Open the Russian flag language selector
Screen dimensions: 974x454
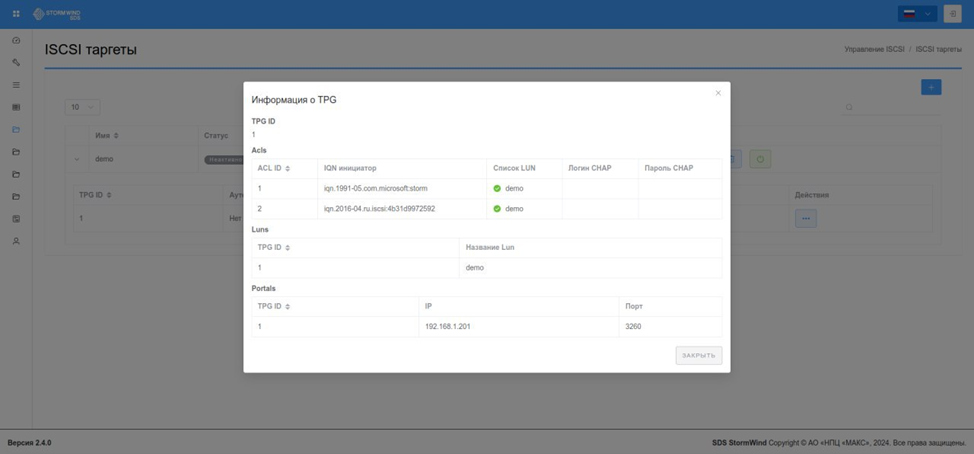coord(917,14)
